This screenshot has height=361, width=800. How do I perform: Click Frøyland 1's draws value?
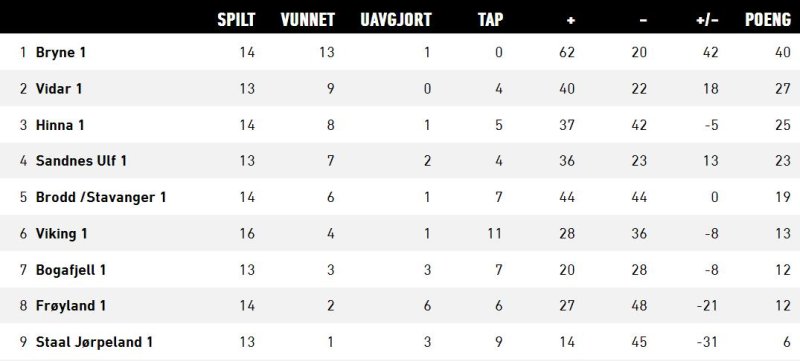click(x=428, y=306)
